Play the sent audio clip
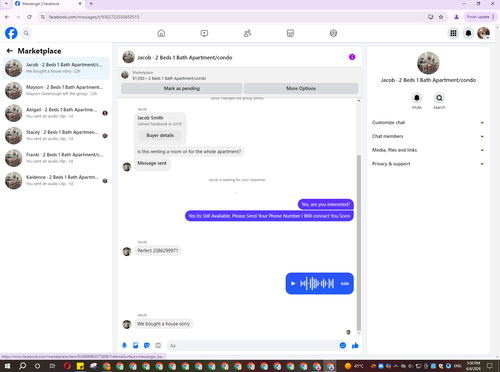Viewport: 500px width, 372px height. point(293,284)
